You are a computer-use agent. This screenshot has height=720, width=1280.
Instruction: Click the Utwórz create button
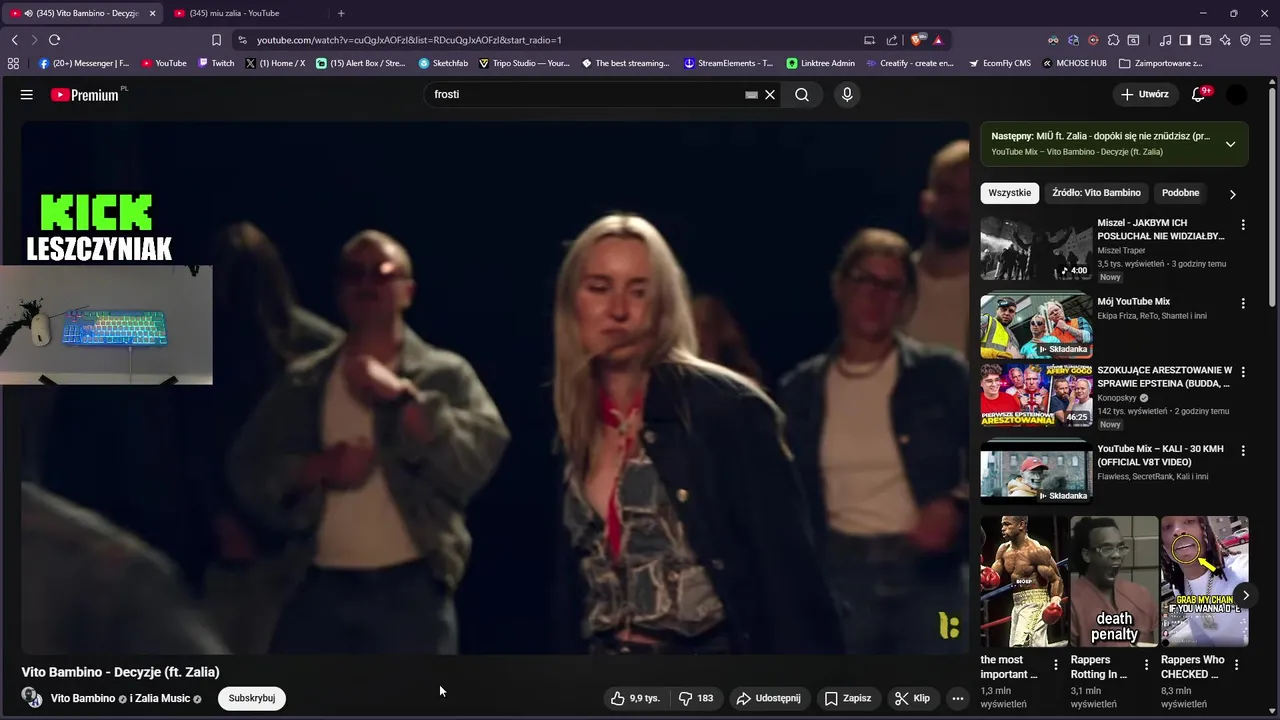1145,94
